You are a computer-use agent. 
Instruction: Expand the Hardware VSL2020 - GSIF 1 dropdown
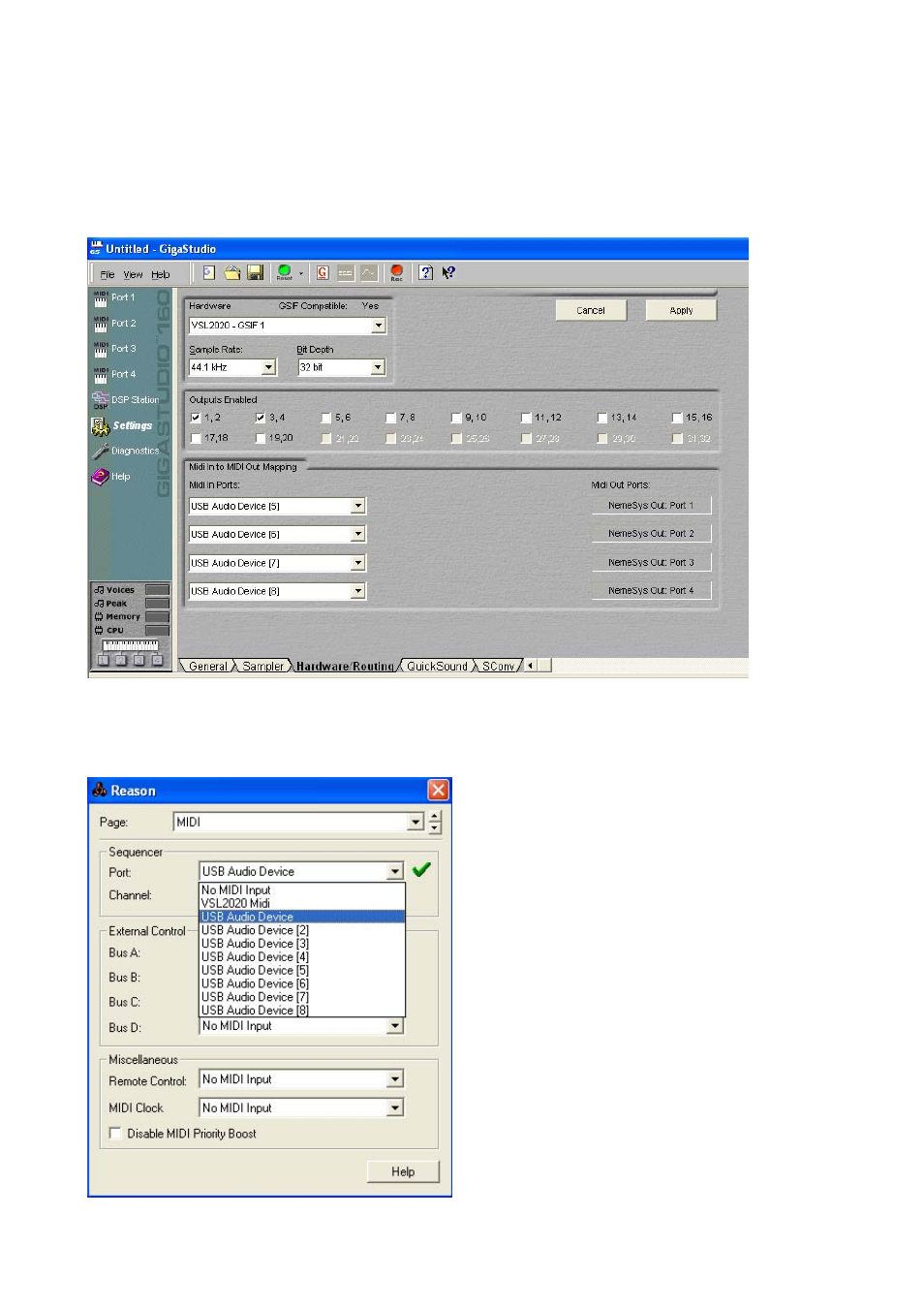pos(379,326)
